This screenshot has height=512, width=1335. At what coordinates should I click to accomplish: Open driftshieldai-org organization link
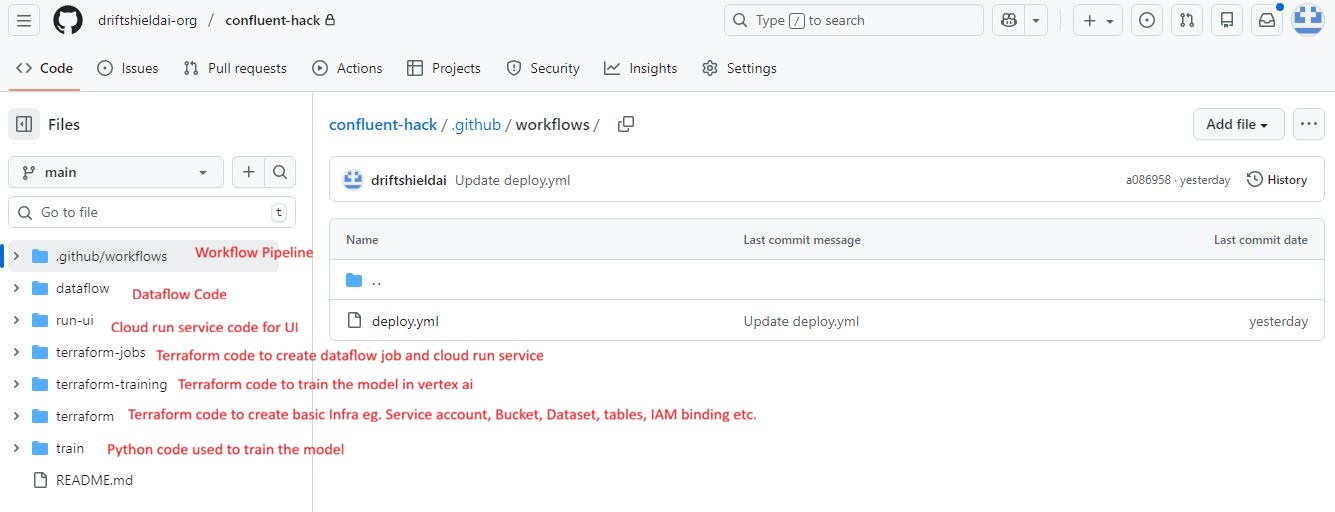[x=148, y=20]
